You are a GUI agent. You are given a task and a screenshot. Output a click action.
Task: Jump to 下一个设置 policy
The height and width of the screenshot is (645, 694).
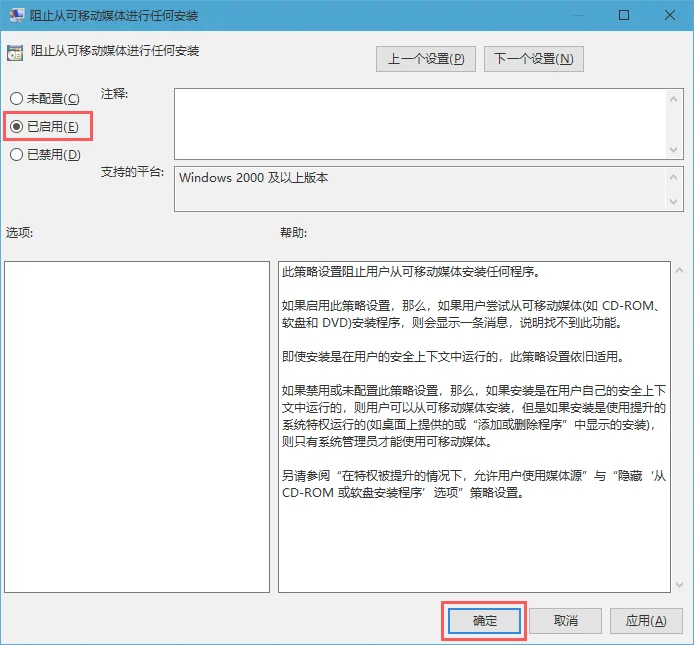pyautogui.click(x=534, y=59)
